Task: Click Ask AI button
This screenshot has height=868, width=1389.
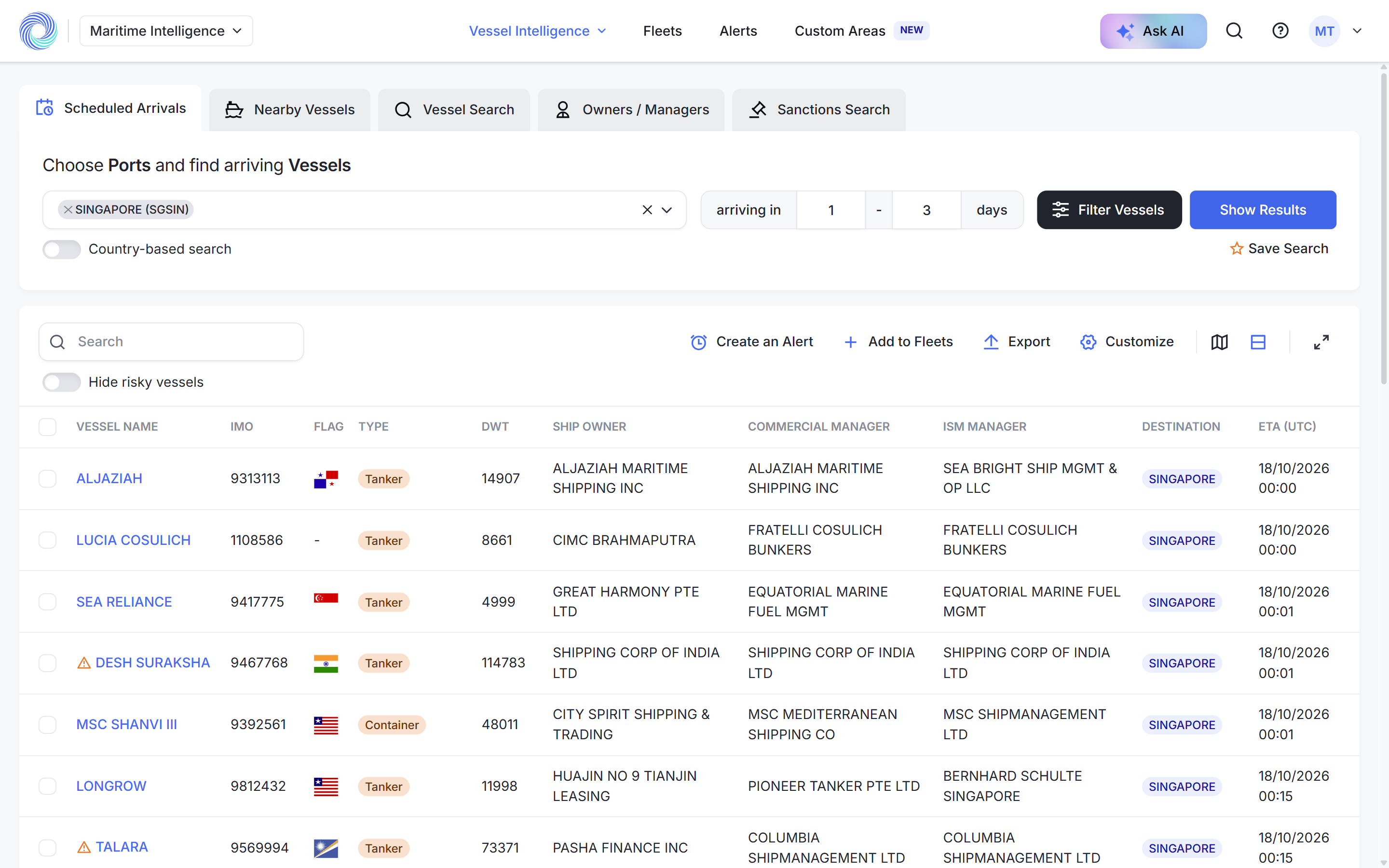Action: (1153, 31)
